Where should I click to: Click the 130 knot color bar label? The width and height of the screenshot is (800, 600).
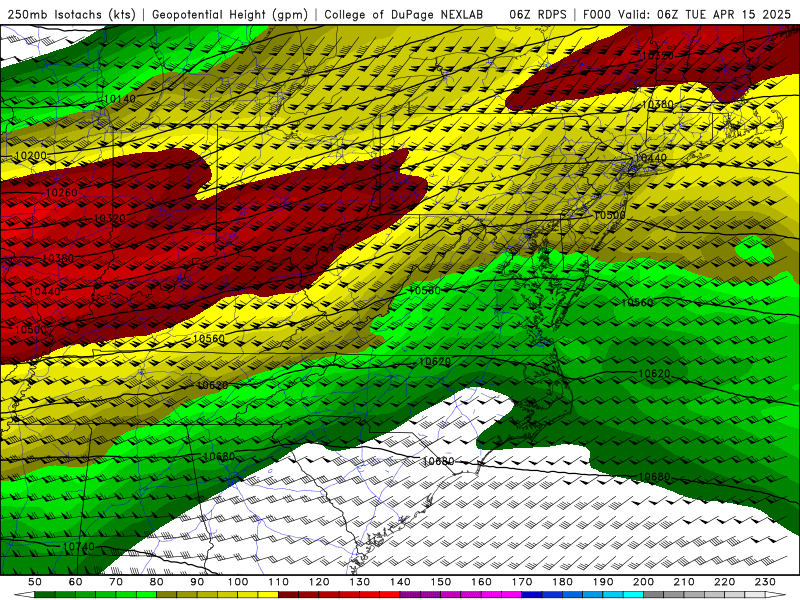tap(360, 582)
